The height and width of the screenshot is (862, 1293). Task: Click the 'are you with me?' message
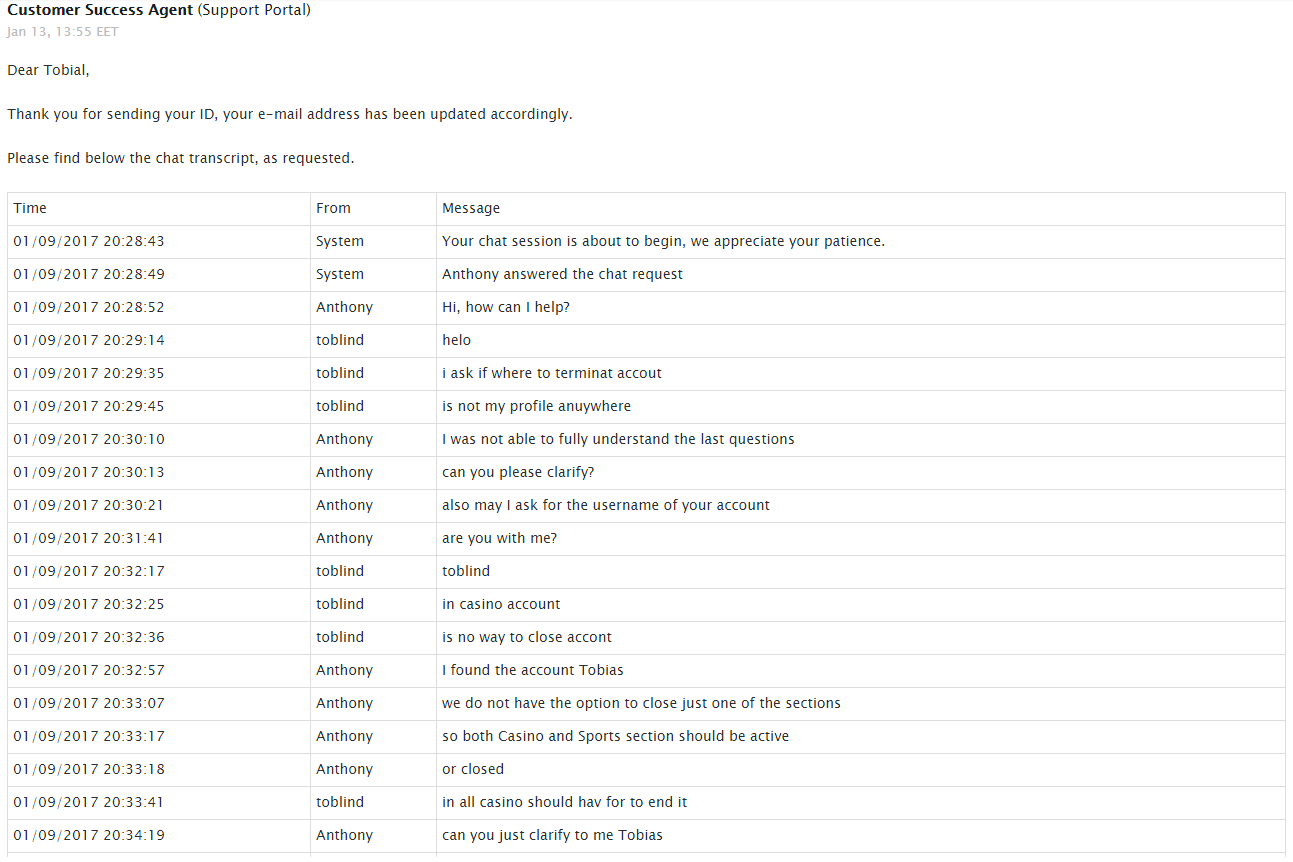[499, 538]
